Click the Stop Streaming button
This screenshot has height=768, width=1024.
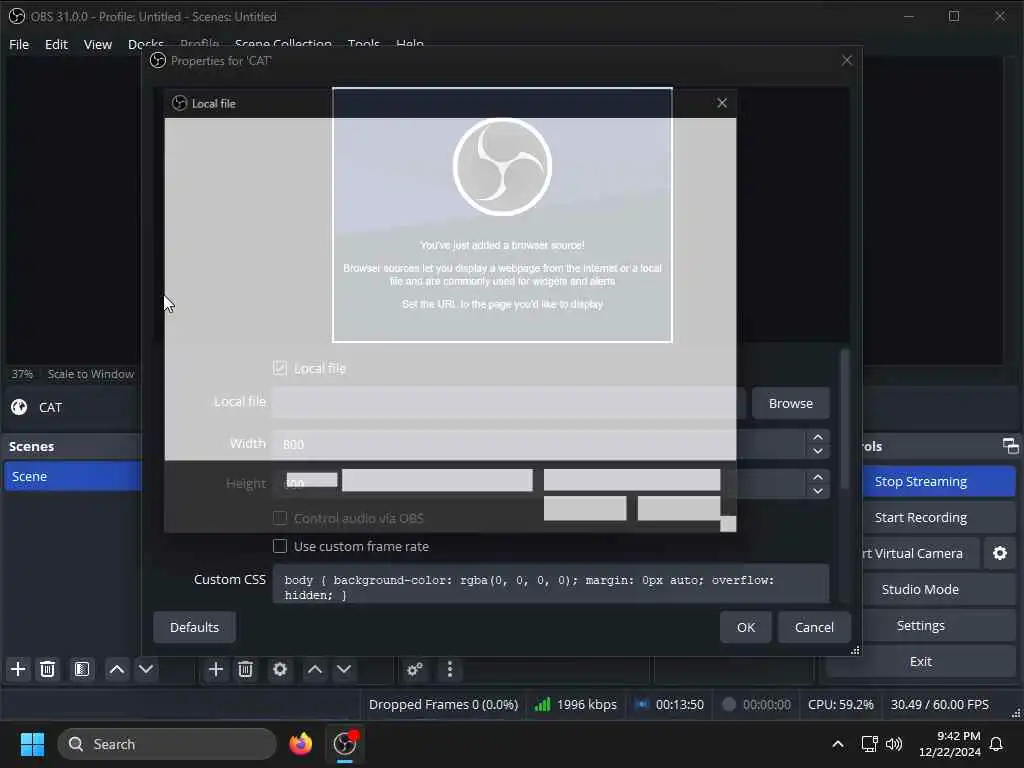pos(939,481)
